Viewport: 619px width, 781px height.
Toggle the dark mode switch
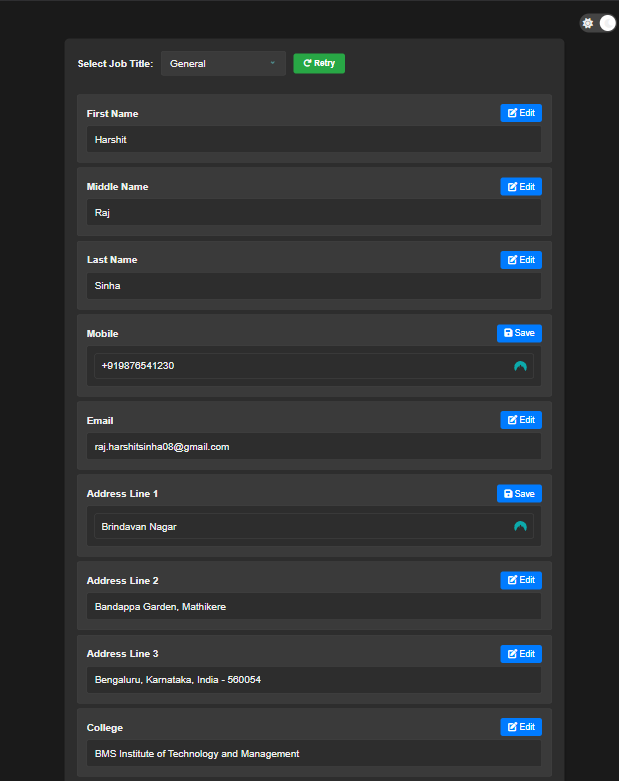pos(598,23)
